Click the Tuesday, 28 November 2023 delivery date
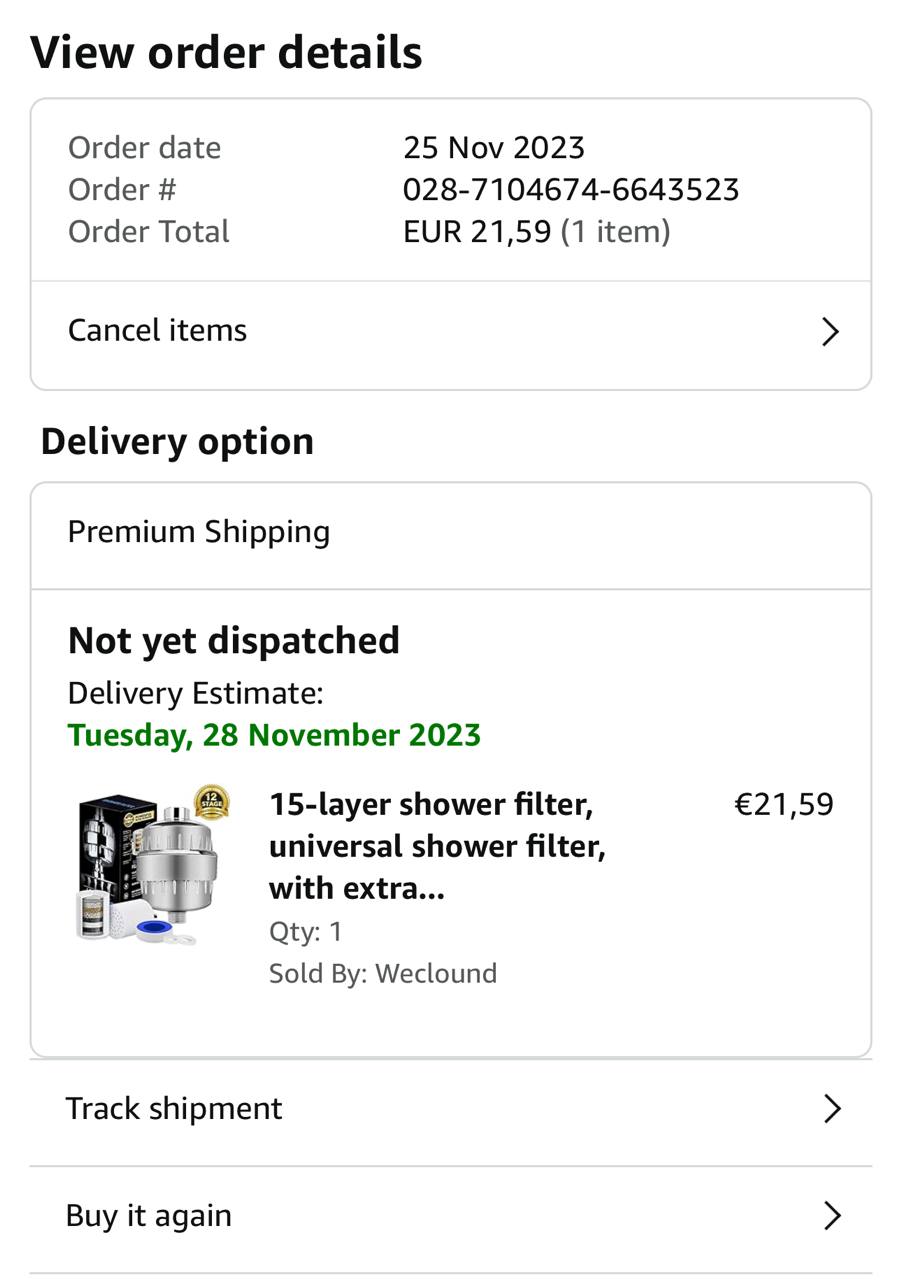902x1280 pixels. coord(274,735)
